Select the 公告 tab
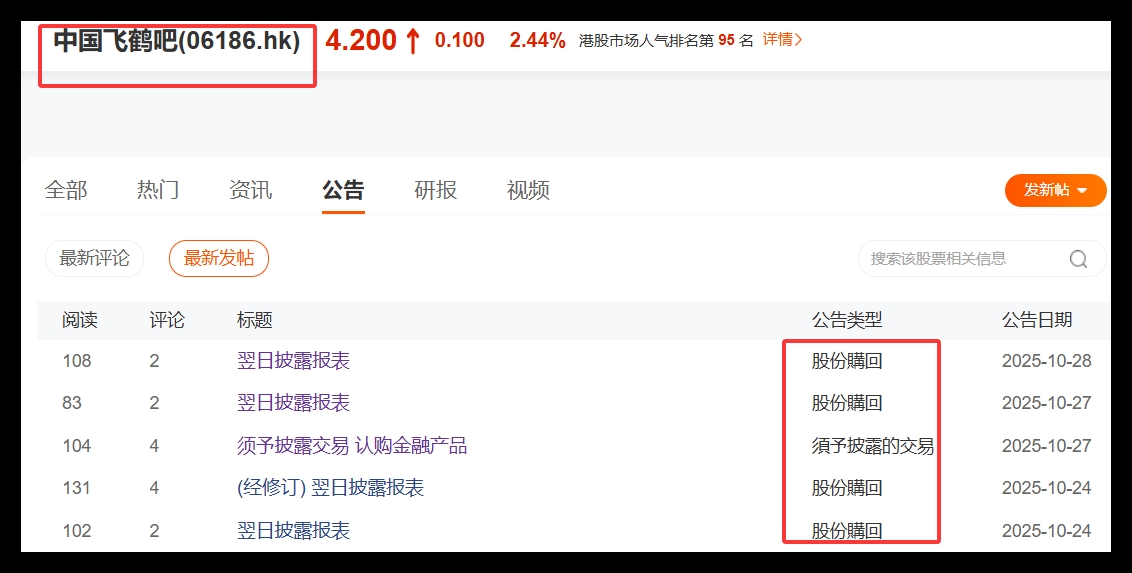 (343, 190)
